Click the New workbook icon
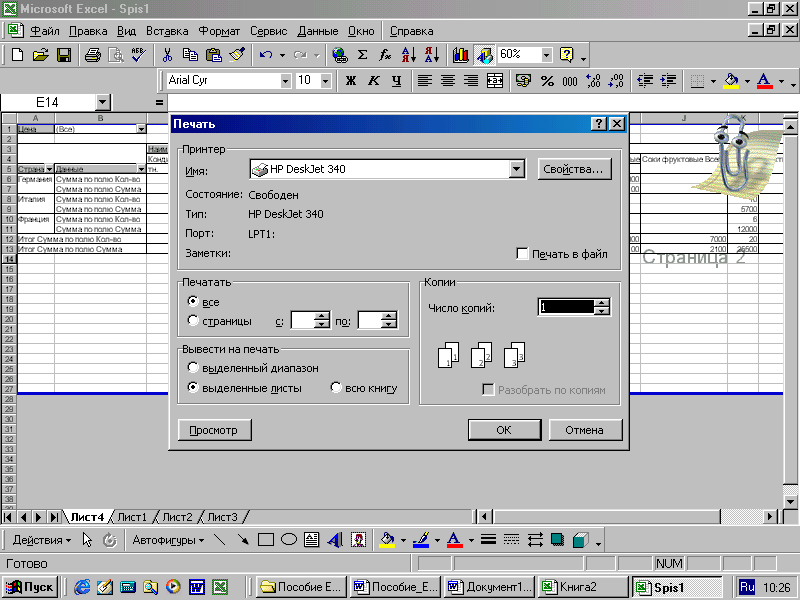Image resolution: width=800 pixels, height=600 pixels. (17, 55)
